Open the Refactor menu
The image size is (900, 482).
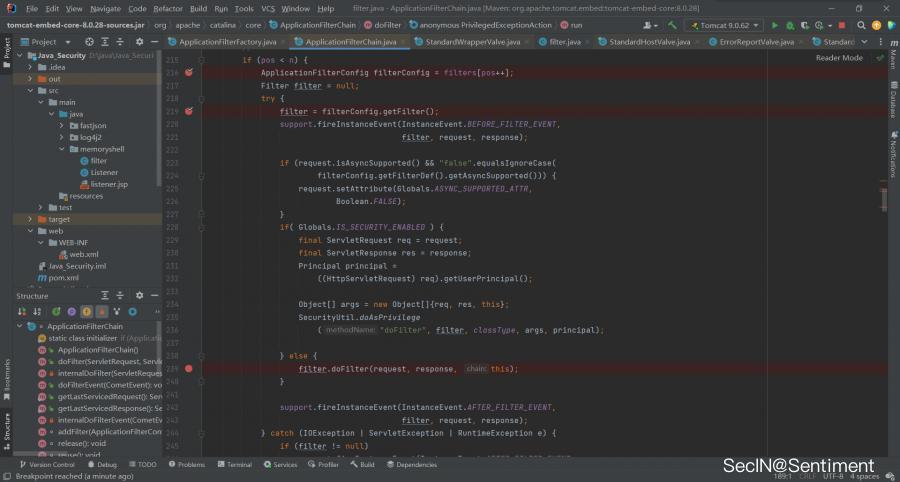(x=167, y=8)
